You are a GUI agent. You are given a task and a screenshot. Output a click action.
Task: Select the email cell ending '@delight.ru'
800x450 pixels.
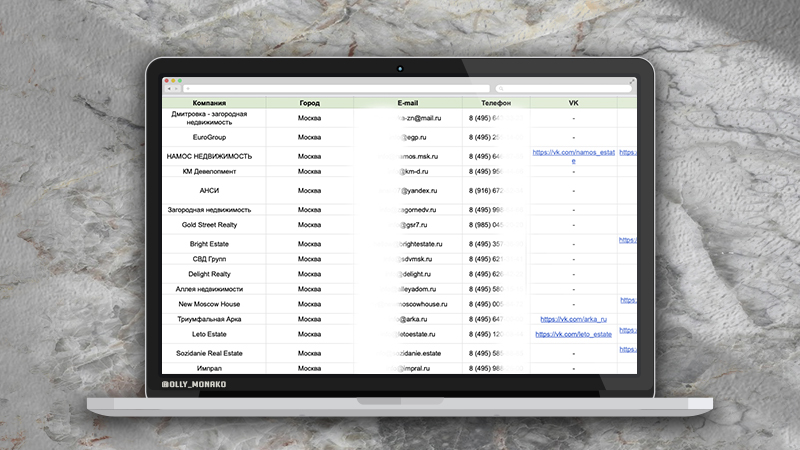(408, 274)
